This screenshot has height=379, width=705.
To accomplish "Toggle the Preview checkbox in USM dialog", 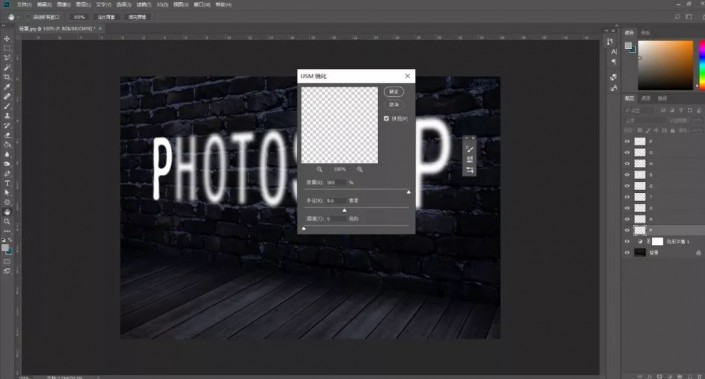I will point(386,119).
